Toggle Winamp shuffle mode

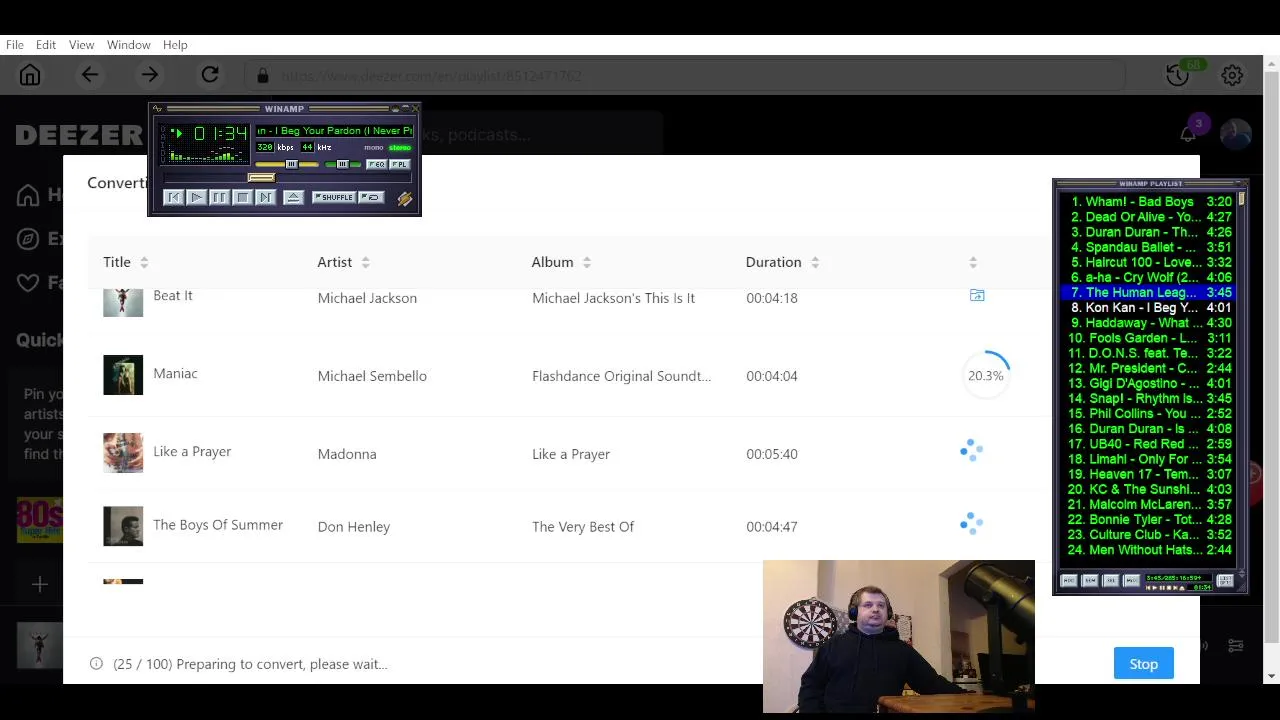click(x=334, y=197)
